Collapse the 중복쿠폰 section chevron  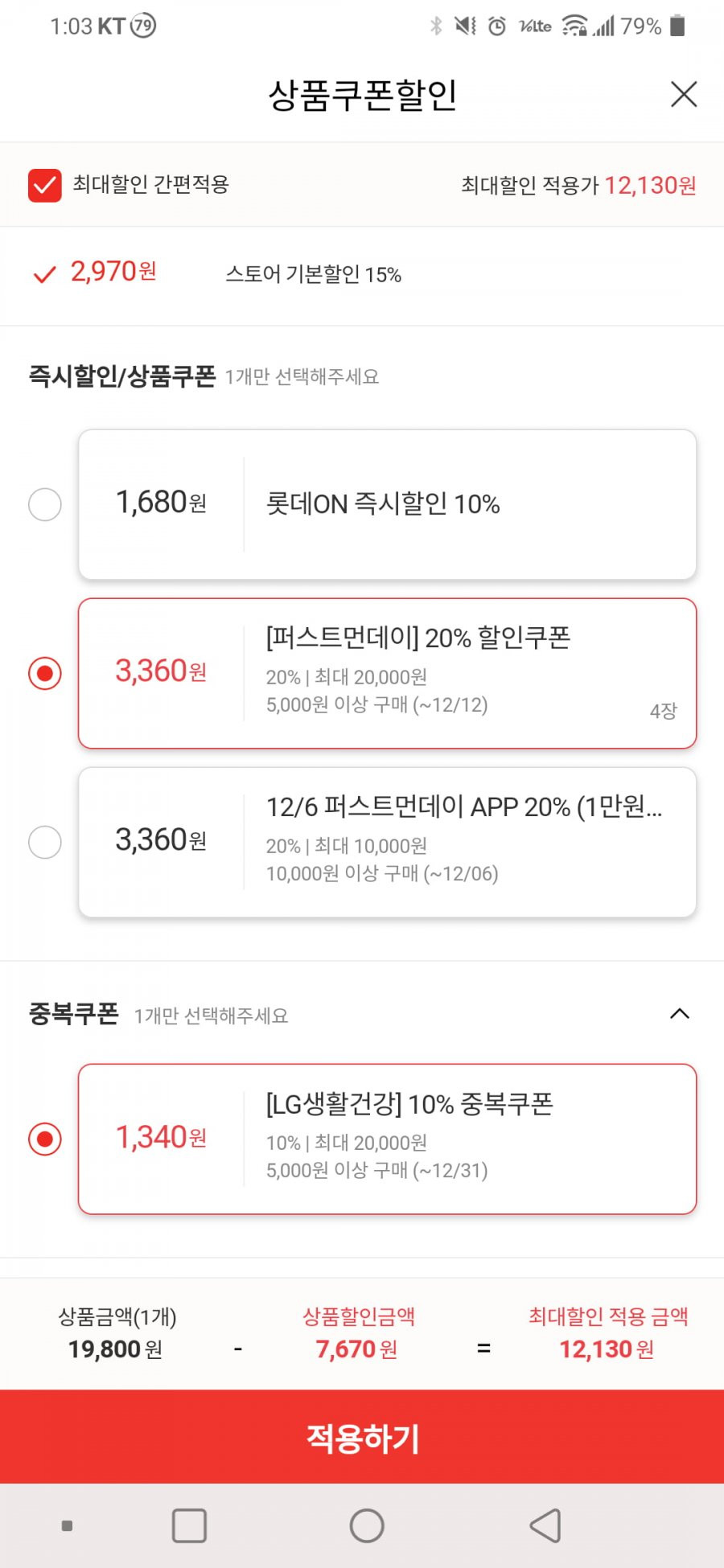(x=680, y=1013)
